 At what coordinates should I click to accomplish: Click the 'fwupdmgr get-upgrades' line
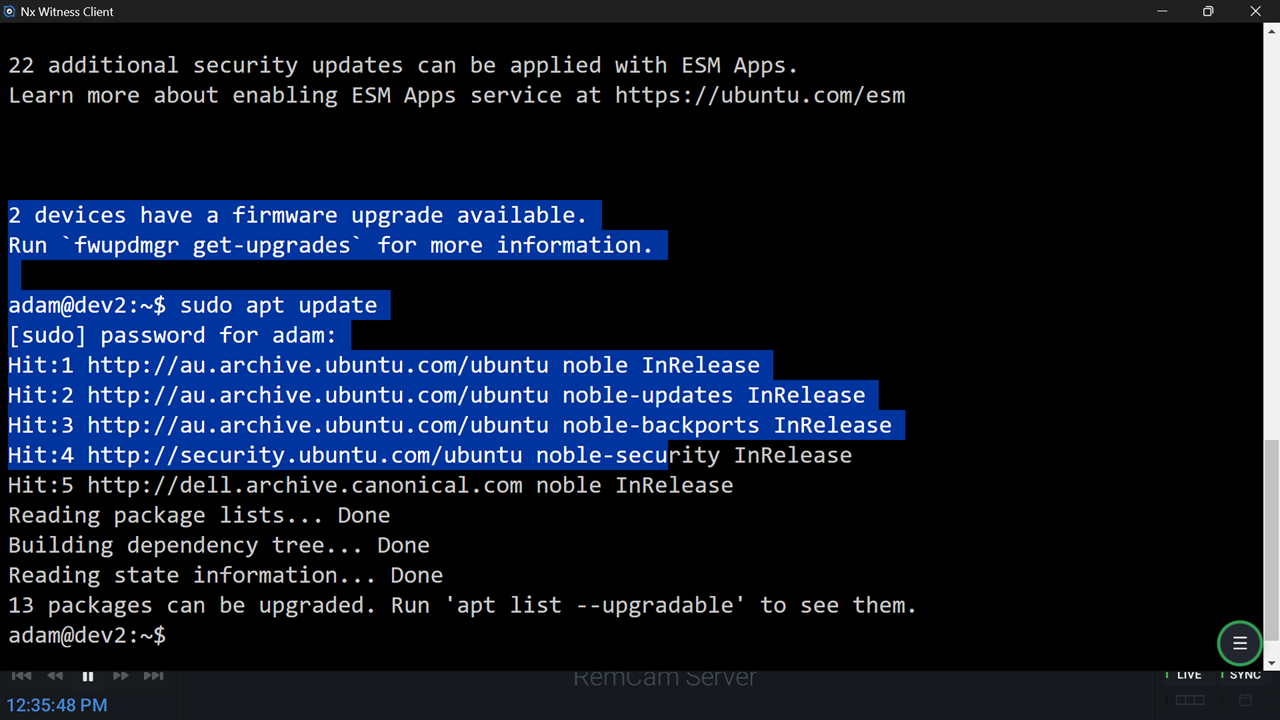331,246
